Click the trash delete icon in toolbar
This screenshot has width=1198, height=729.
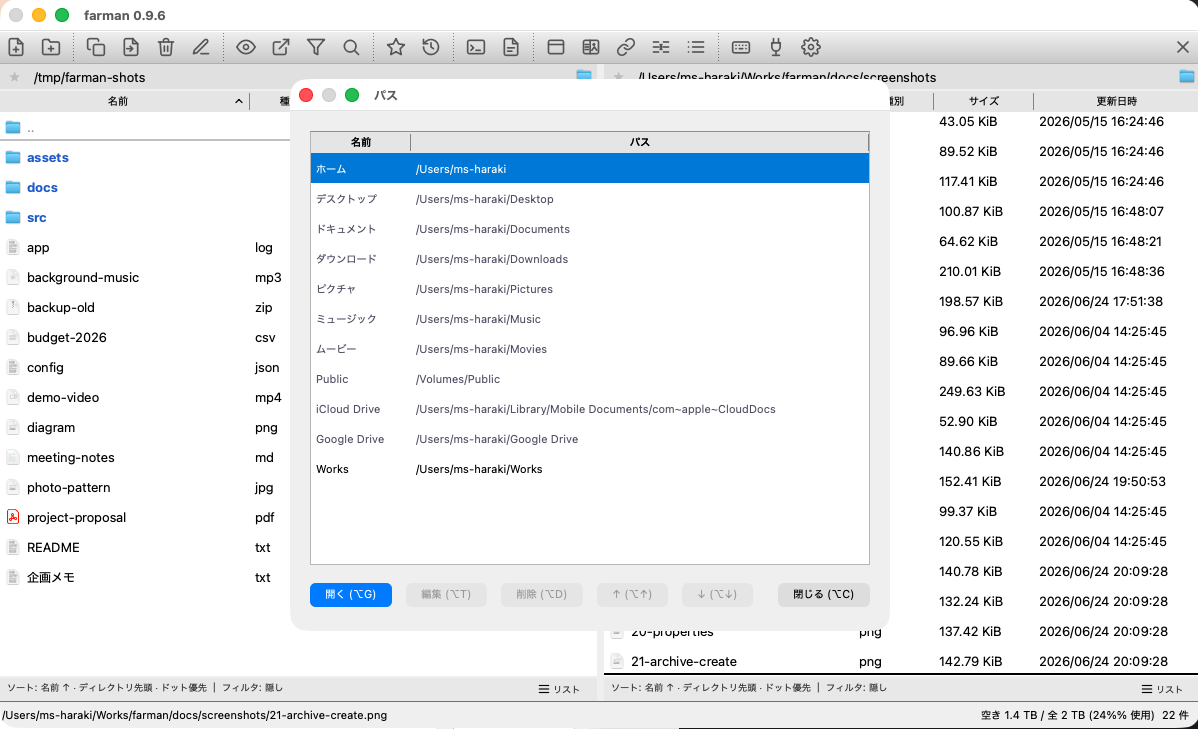point(166,47)
